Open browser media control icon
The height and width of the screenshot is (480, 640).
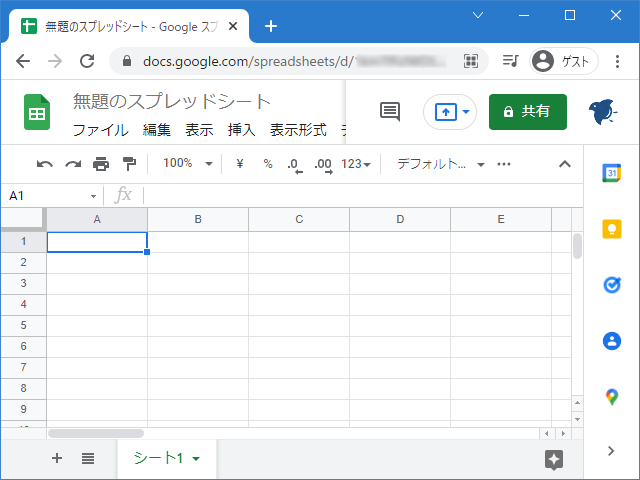(510, 61)
